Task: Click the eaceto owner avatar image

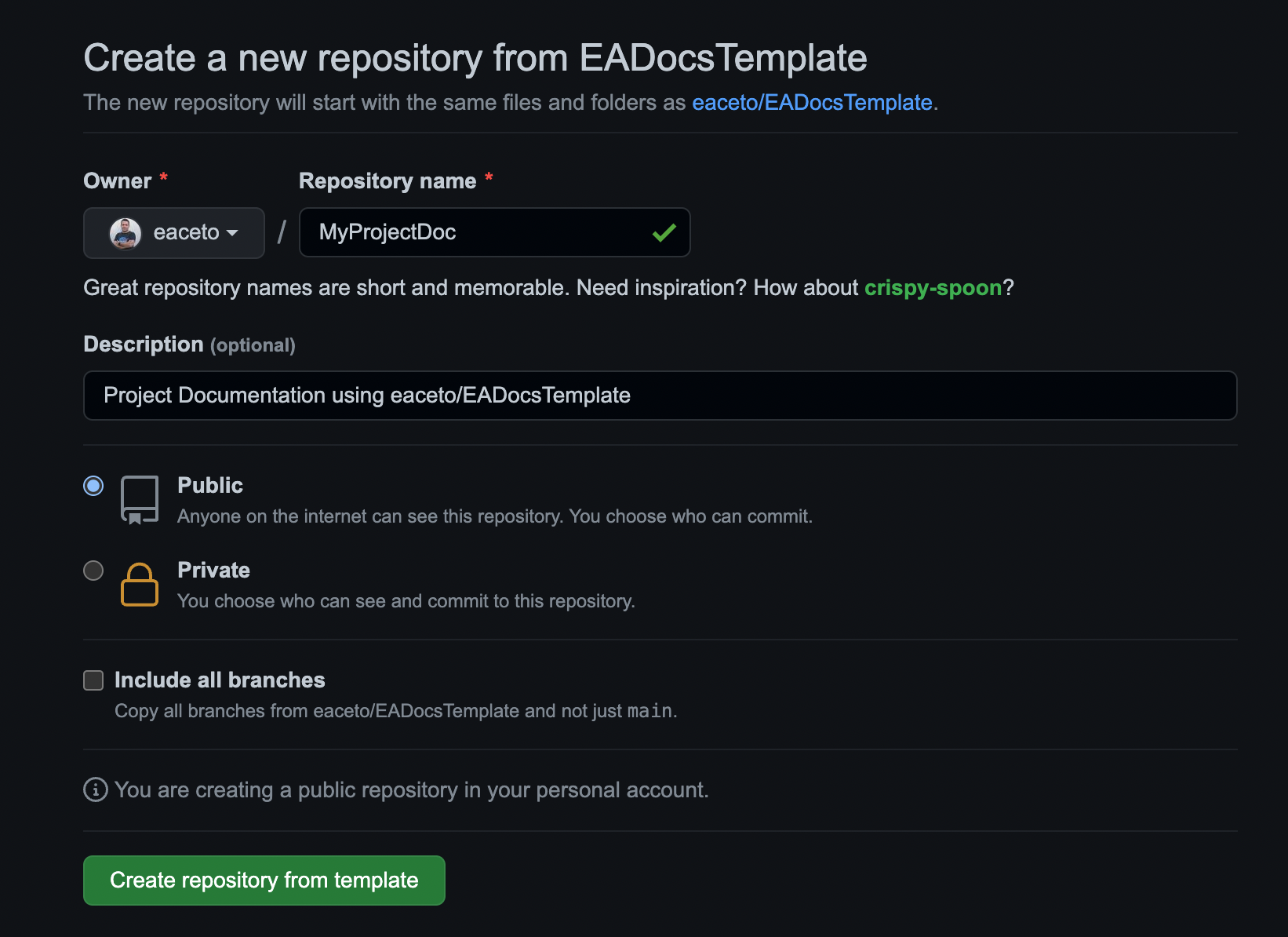Action: (125, 233)
